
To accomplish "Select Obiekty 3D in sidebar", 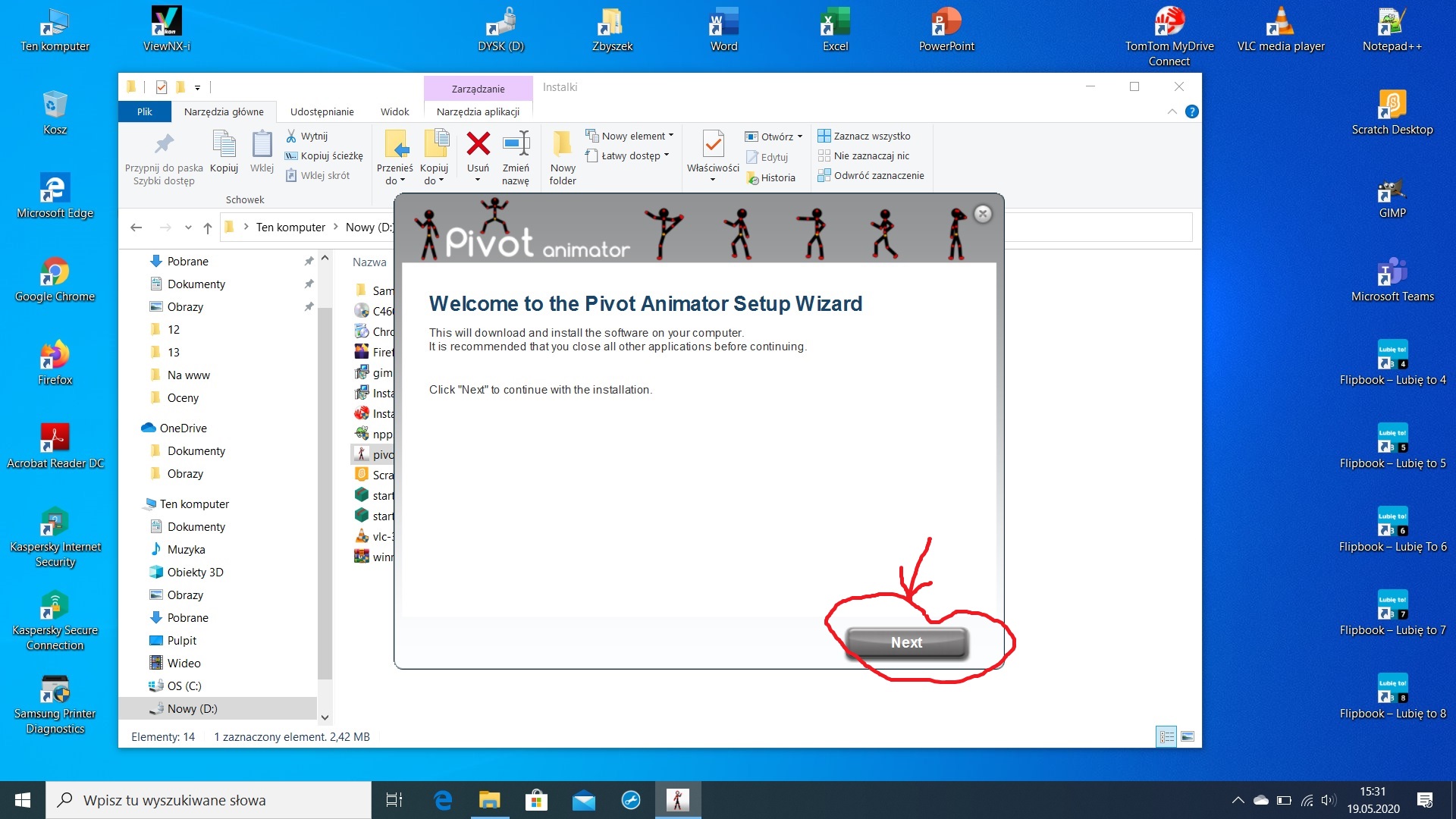I will (195, 572).
